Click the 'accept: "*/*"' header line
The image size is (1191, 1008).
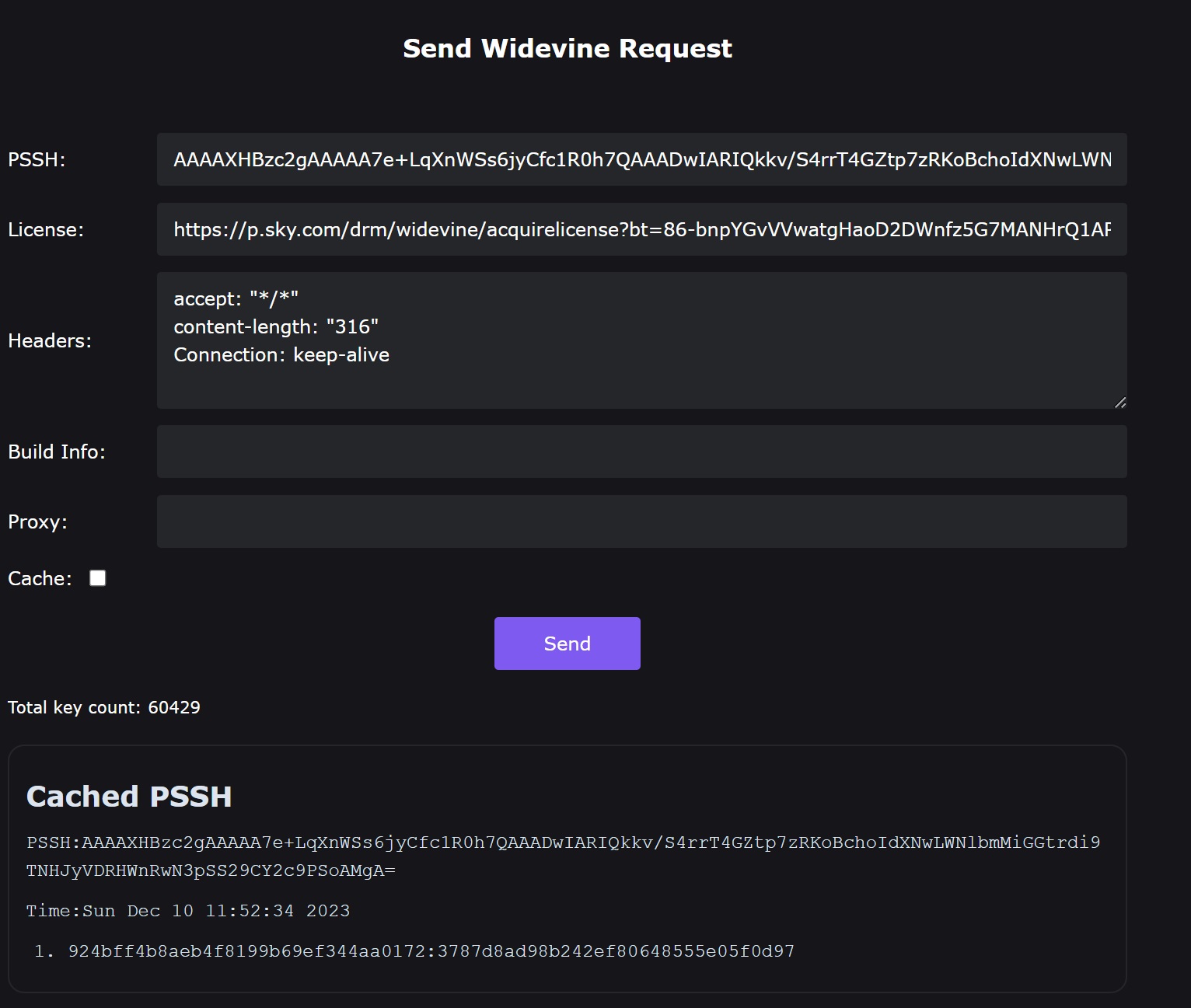pyautogui.click(x=236, y=298)
